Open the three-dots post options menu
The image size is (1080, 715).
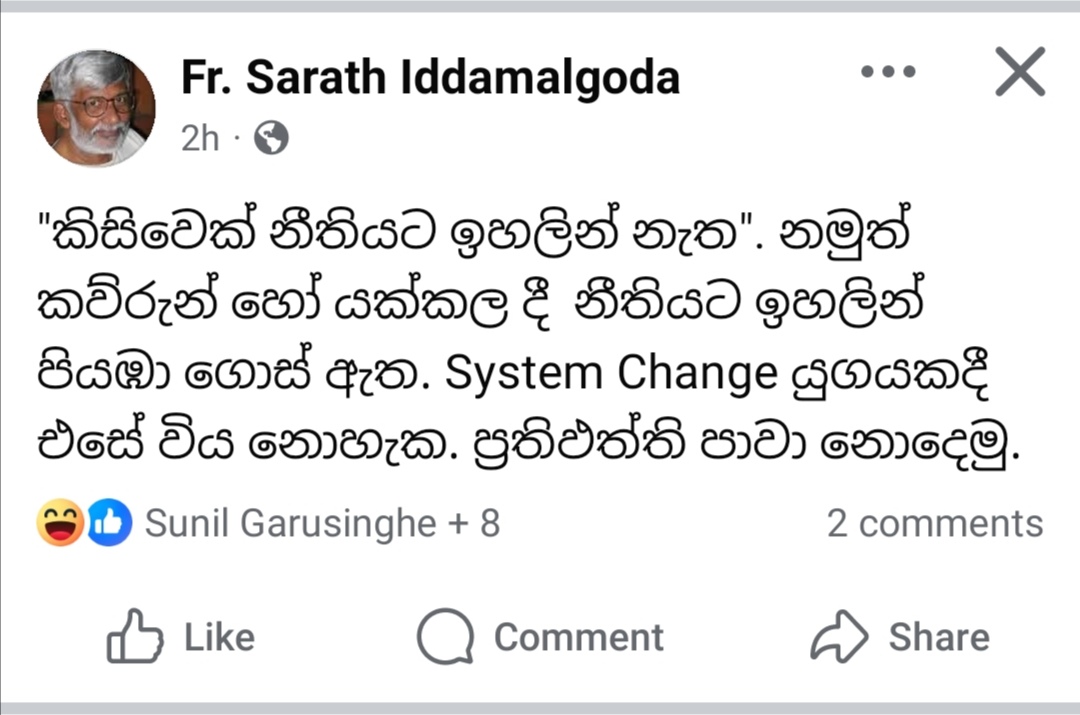(x=887, y=72)
